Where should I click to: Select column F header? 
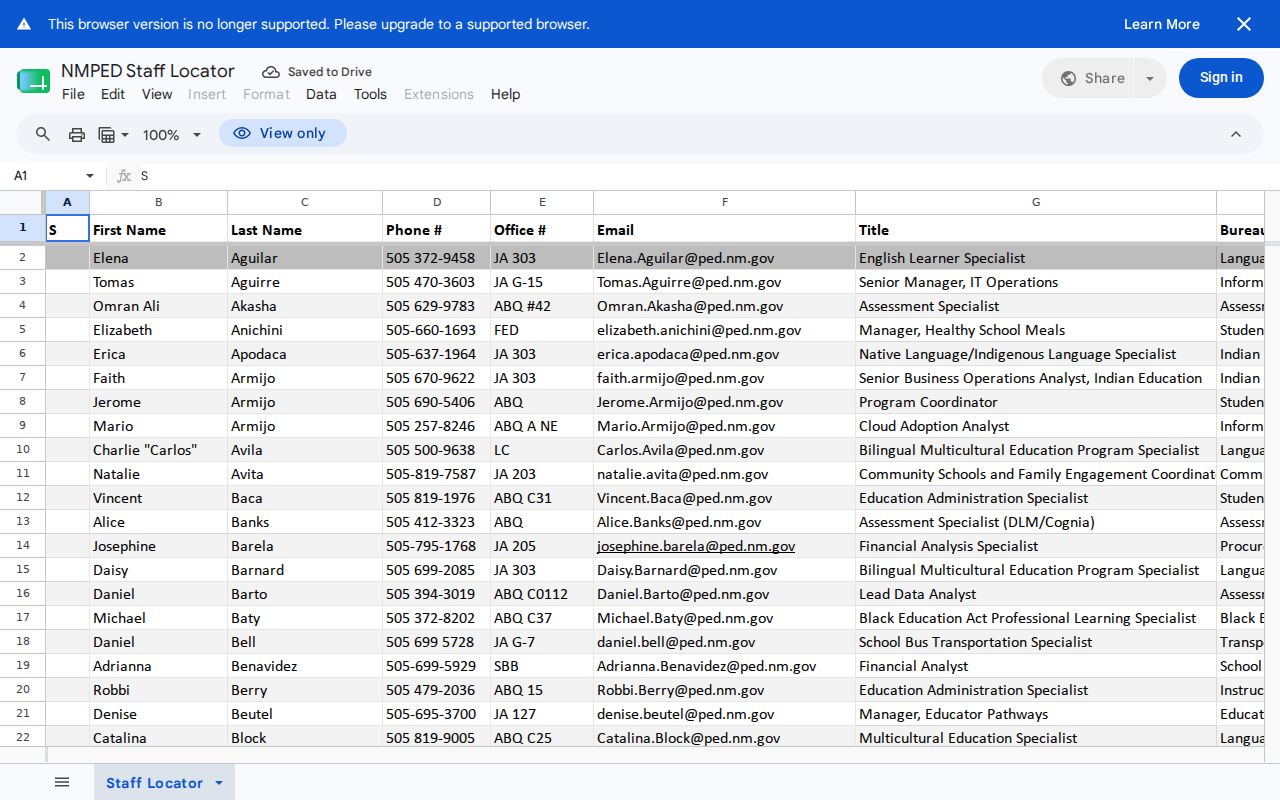pos(724,202)
